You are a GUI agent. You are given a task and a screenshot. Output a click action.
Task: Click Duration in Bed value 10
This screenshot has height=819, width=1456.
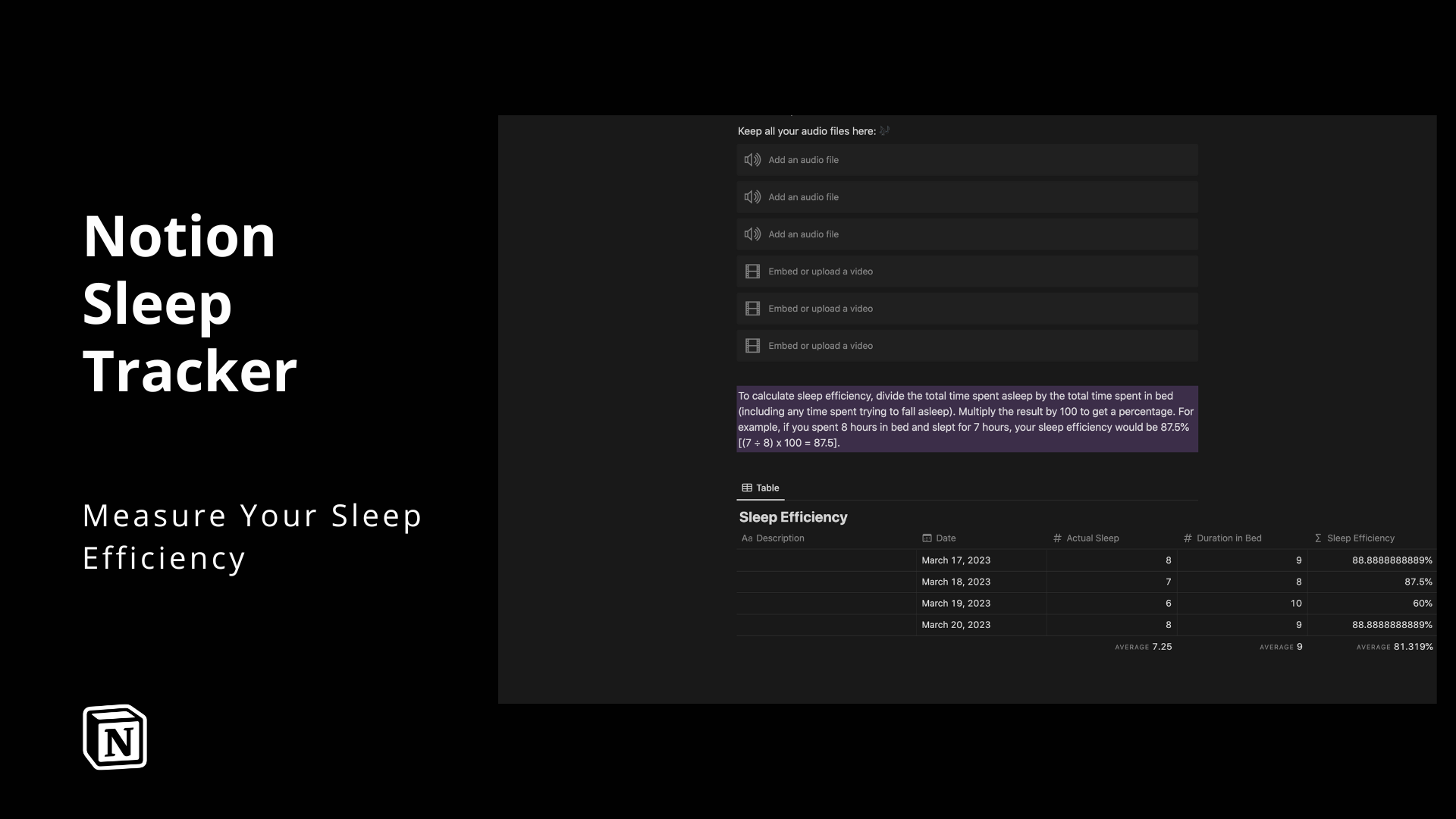(x=1242, y=604)
